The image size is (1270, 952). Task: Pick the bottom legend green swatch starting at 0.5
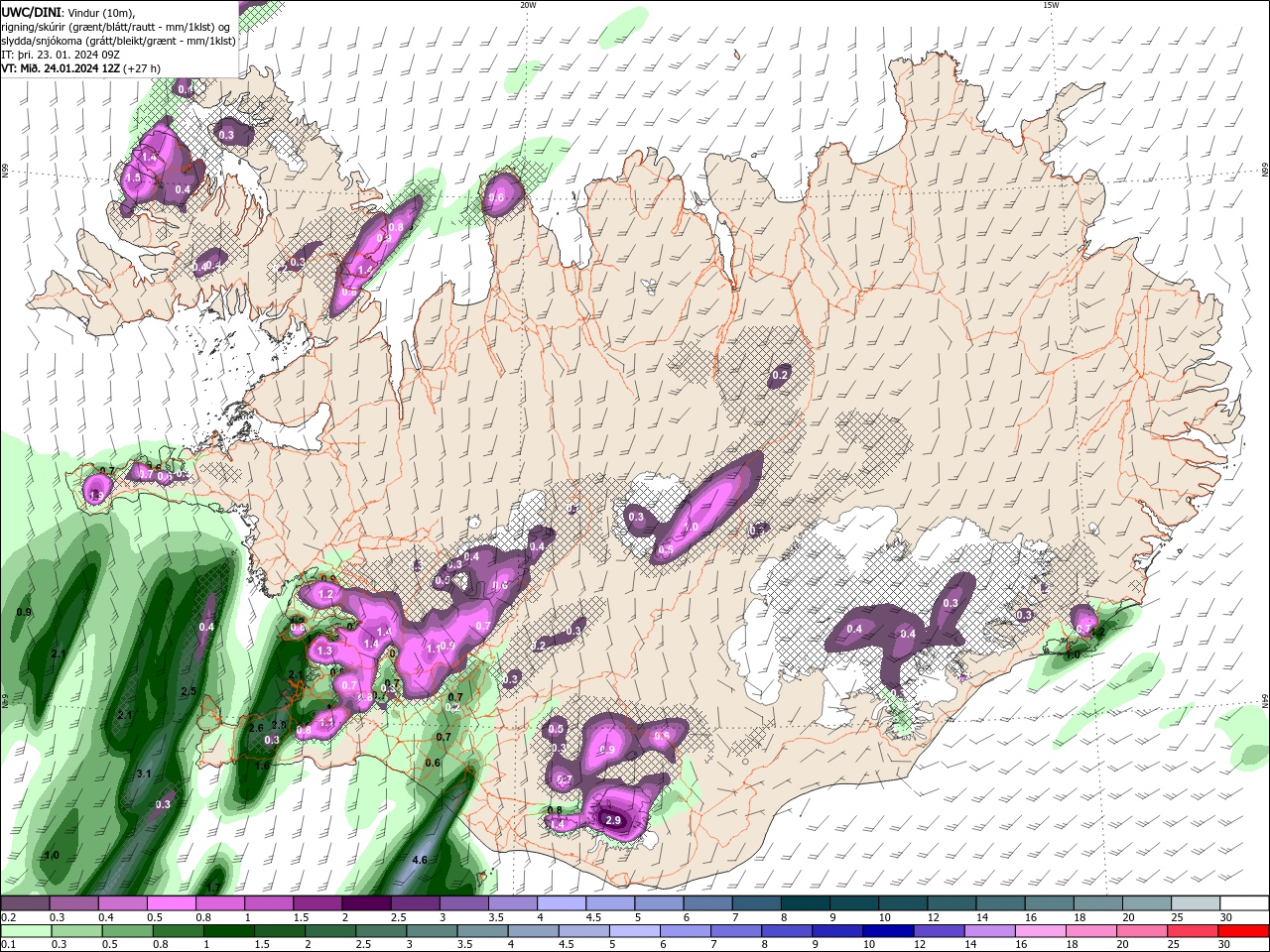point(127,930)
